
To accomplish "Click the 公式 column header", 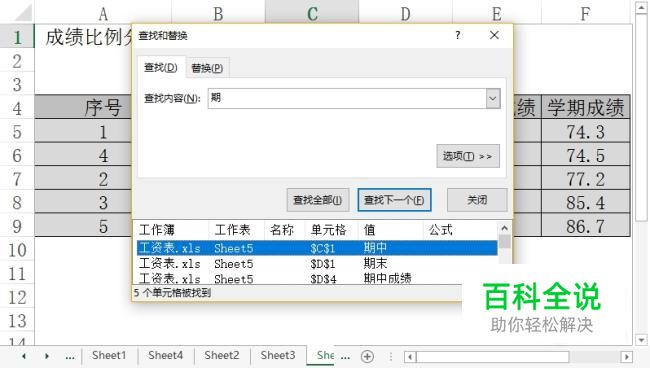I will point(460,230).
